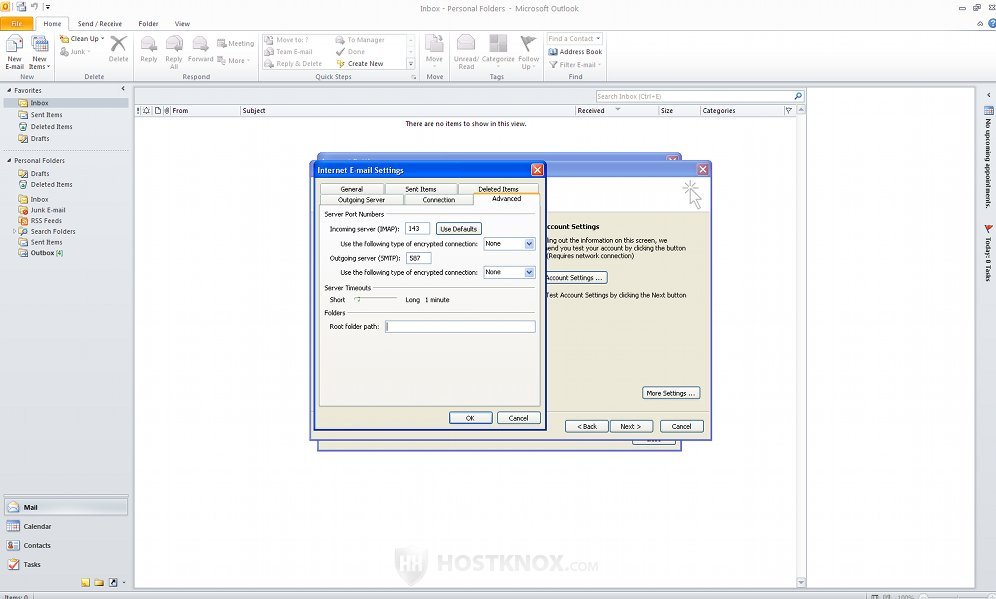Screen dimensions: 996x599
Task: Expand the Search Folders tree item
Action: (14, 231)
